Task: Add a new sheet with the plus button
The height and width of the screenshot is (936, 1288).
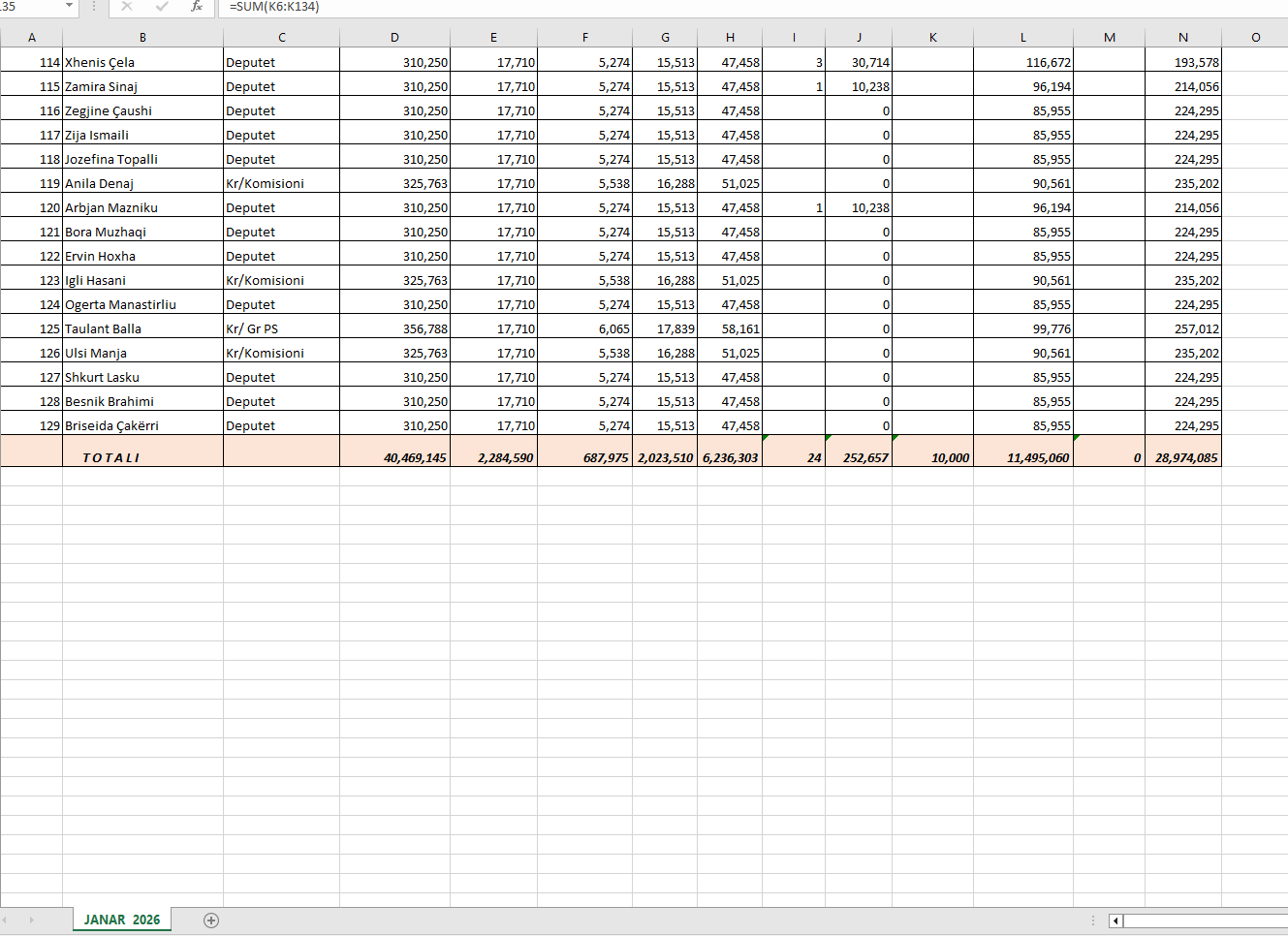Action: (x=211, y=920)
